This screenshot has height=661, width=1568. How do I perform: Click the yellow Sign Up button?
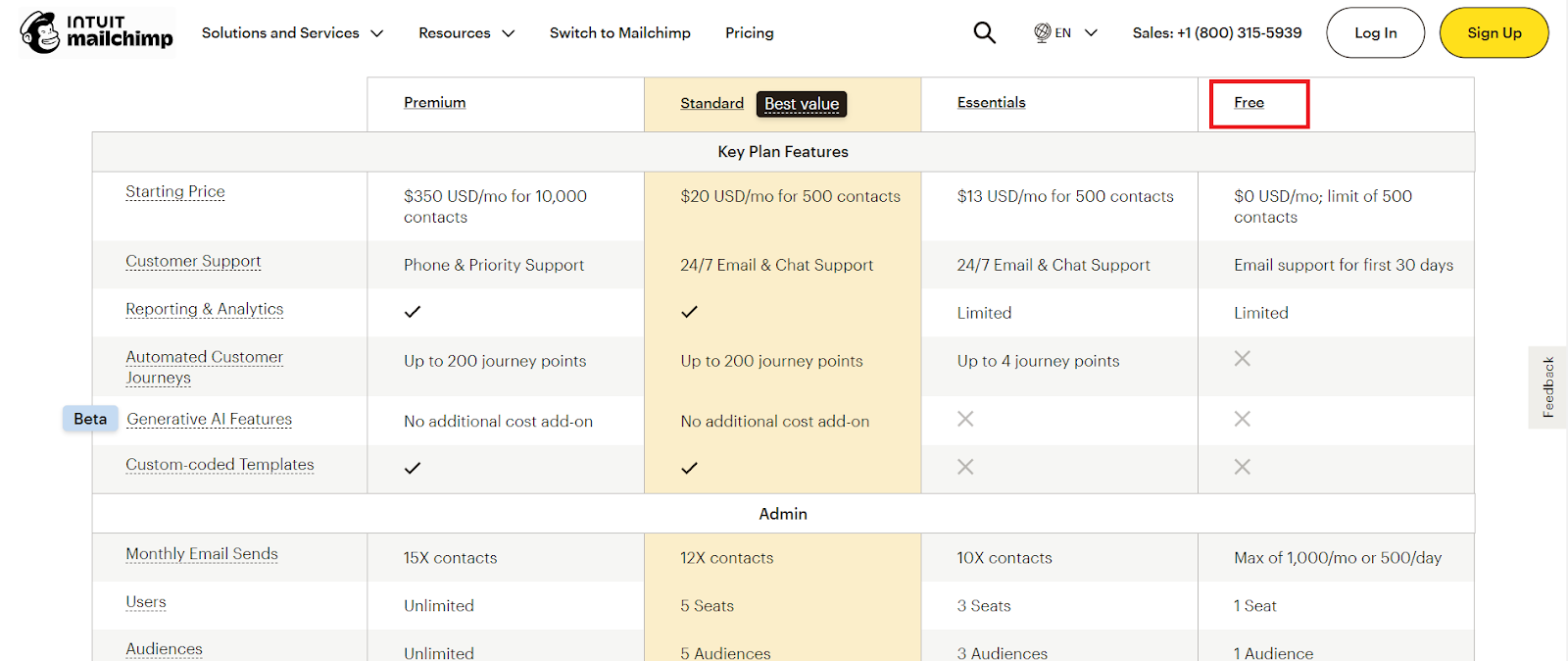(1494, 32)
